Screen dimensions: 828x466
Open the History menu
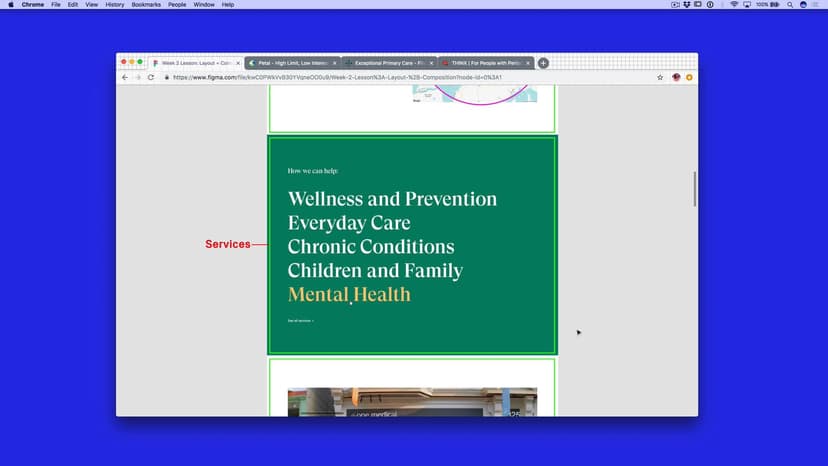pos(115,5)
